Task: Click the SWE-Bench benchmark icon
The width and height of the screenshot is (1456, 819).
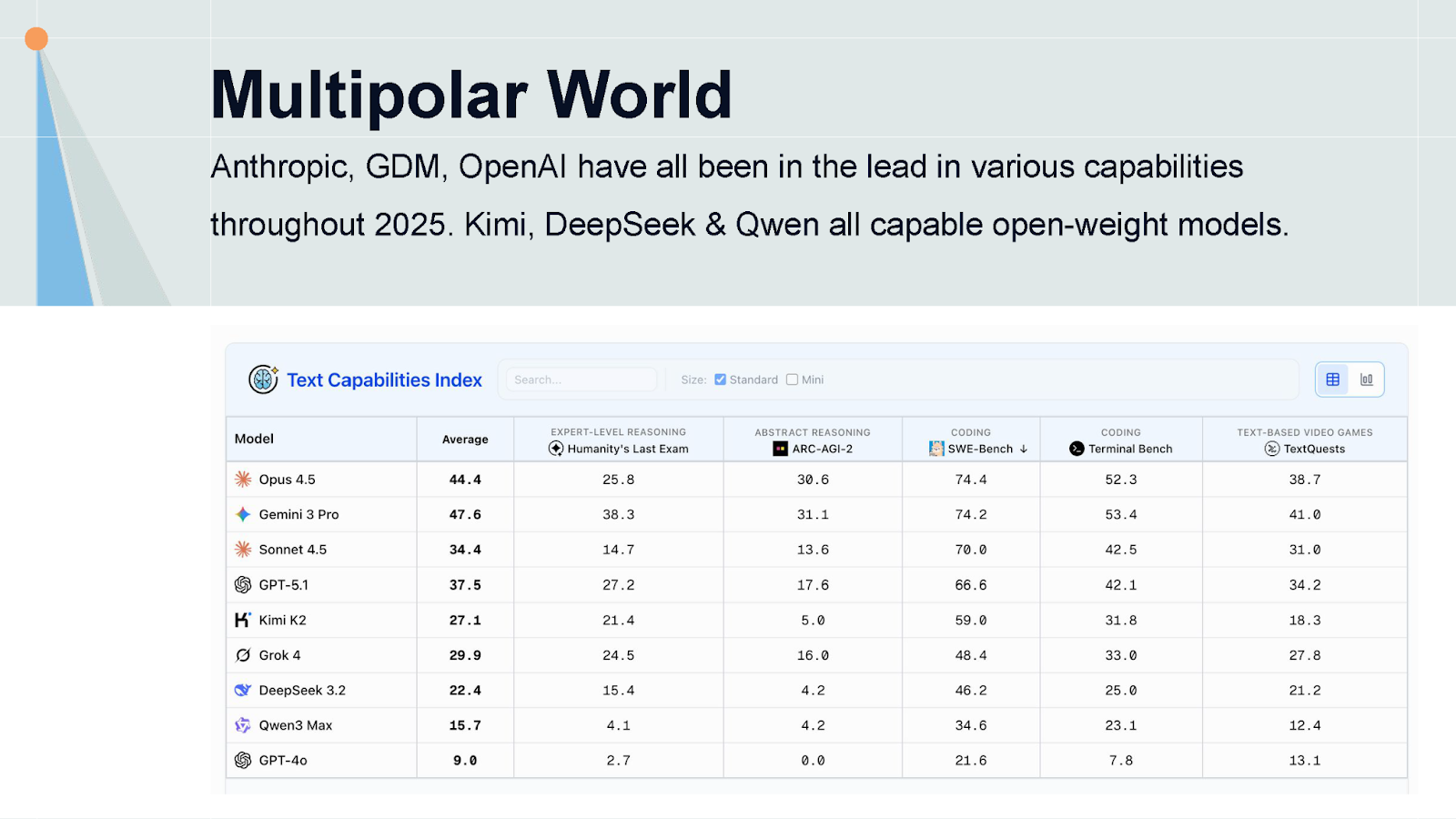Action: (936, 449)
